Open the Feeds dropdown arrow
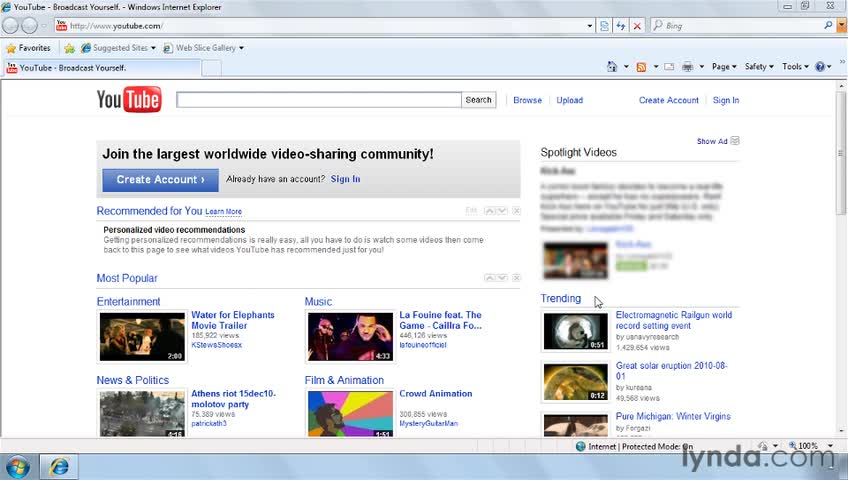The height and width of the screenshot is (480, 848). (x=655, y=67)
